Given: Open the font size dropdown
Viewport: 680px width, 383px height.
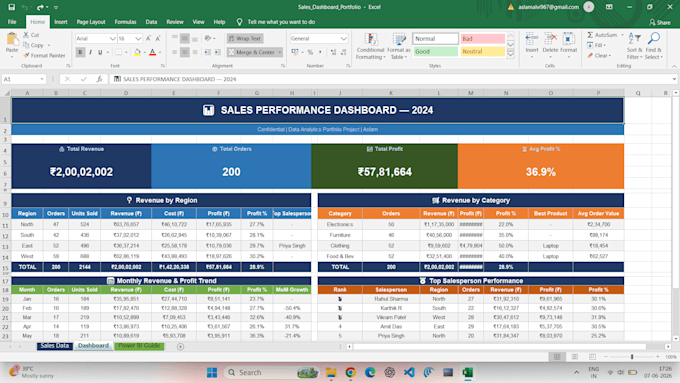Looking at the screenshot, I should [x=138, y=39].
